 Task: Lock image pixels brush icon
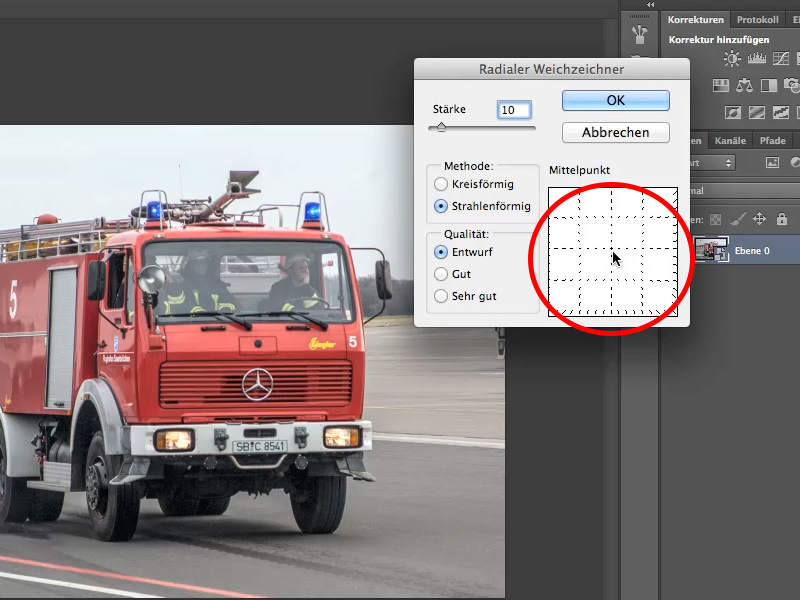[737, 219]
